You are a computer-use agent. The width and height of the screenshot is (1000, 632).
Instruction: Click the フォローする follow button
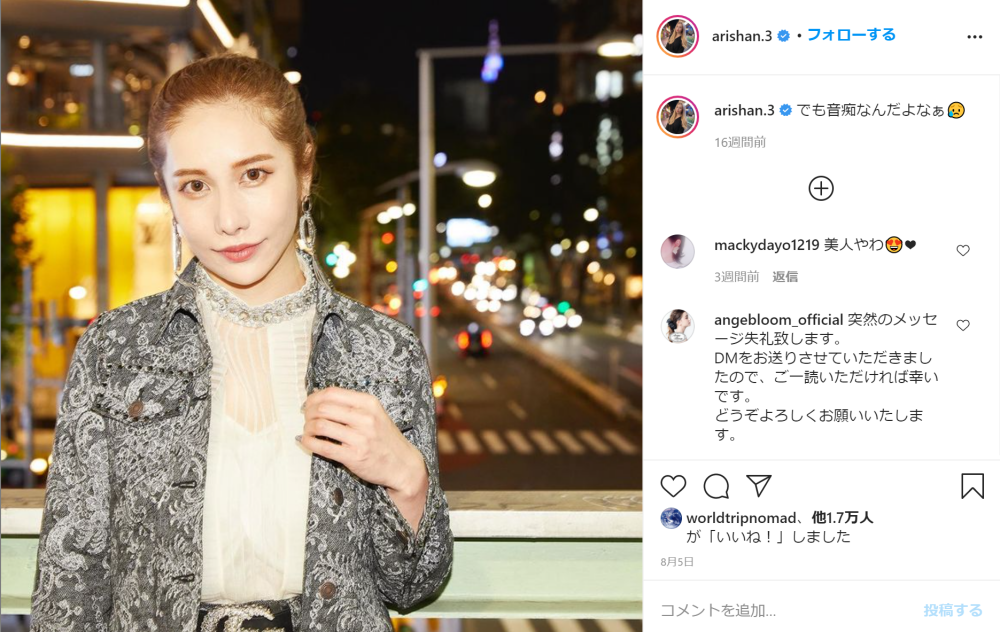click(x=851, y=35)
